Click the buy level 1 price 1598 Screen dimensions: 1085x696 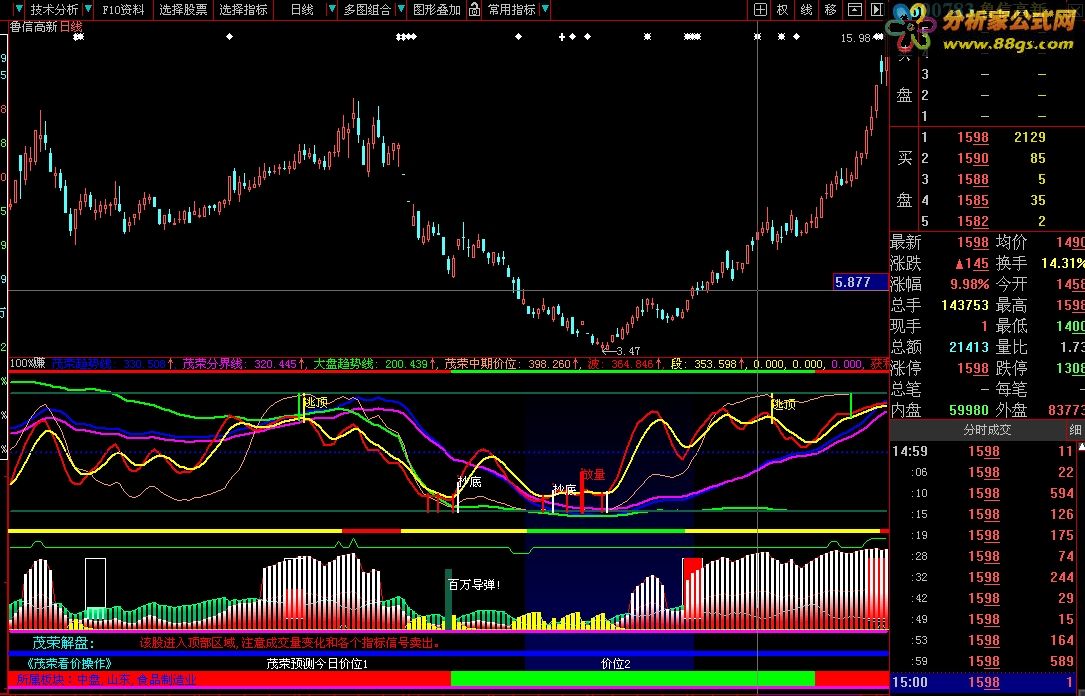973,138
